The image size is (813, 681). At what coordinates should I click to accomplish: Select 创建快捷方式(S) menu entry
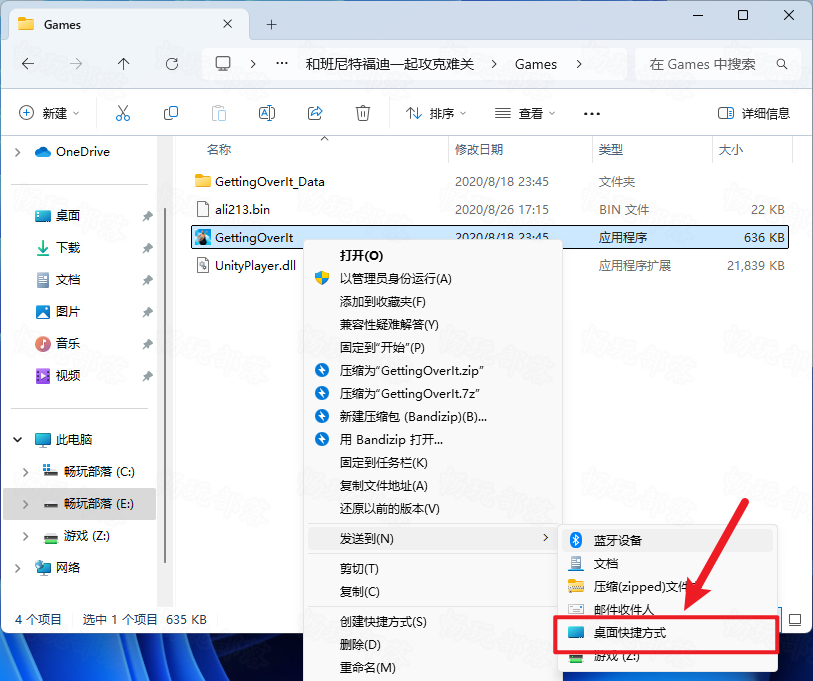[433, 621]
